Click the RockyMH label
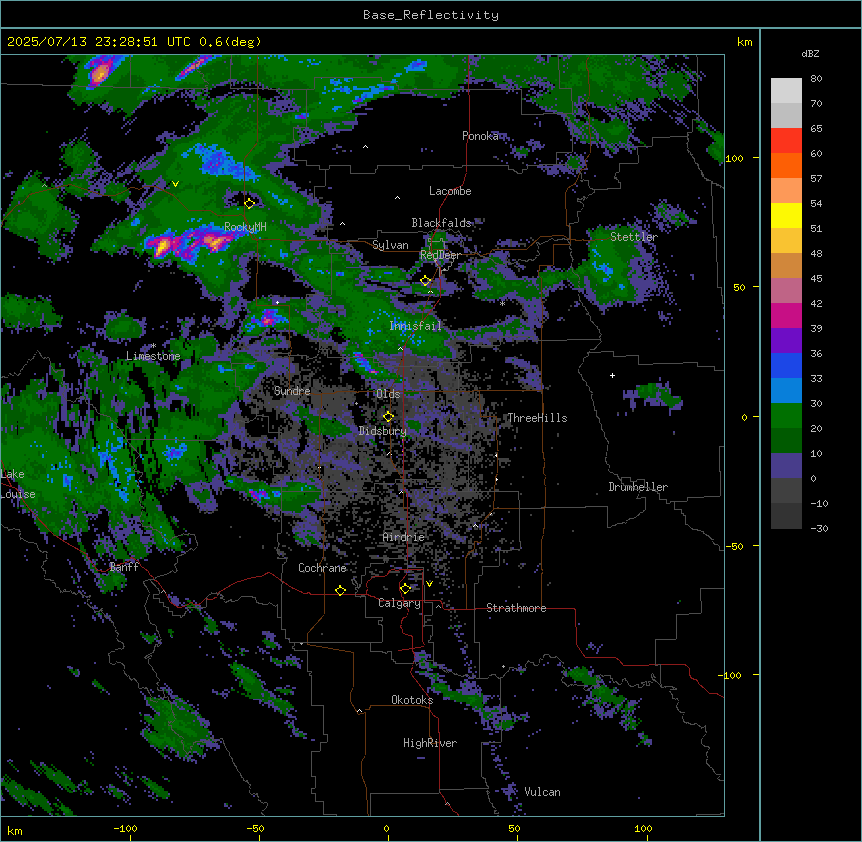This screenshot has height=842, width=862. (245, 227)
